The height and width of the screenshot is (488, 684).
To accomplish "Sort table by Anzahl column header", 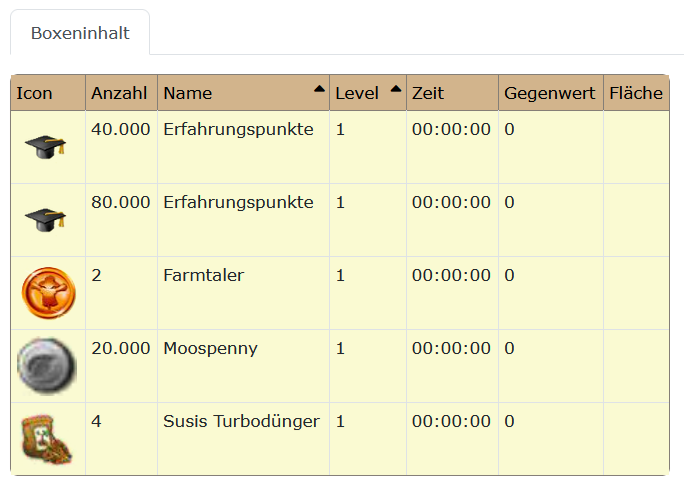I will pyautogui.click(x=119, y=94).
